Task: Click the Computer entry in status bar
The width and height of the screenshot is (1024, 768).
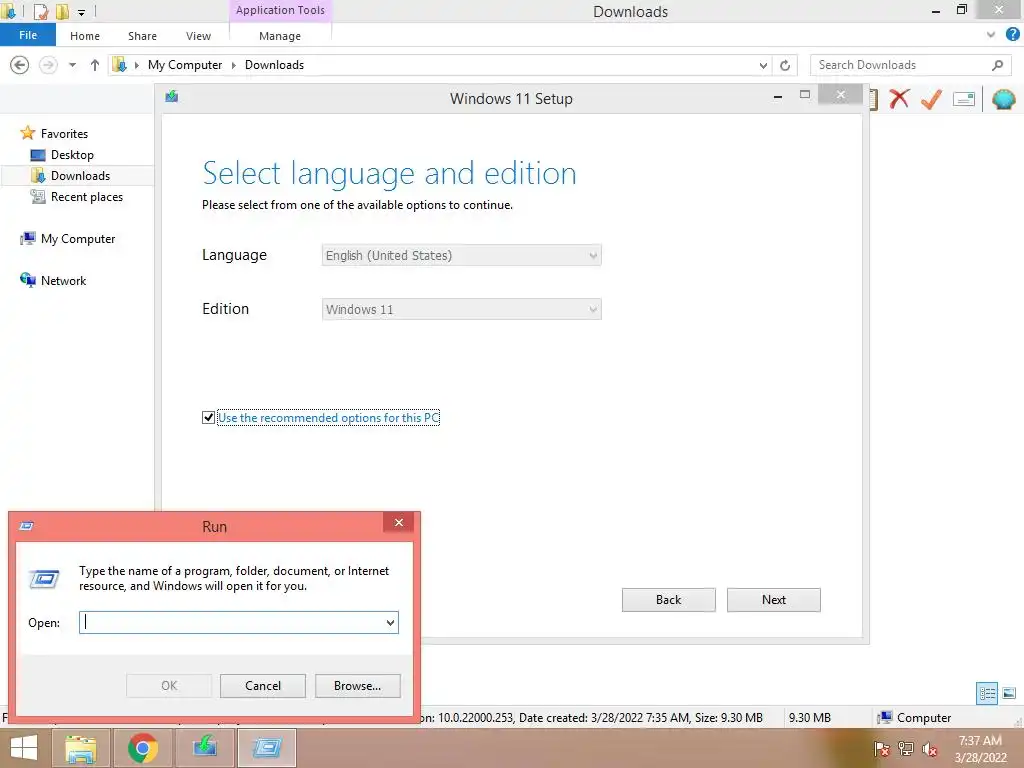Action: (x=914, y=717)
